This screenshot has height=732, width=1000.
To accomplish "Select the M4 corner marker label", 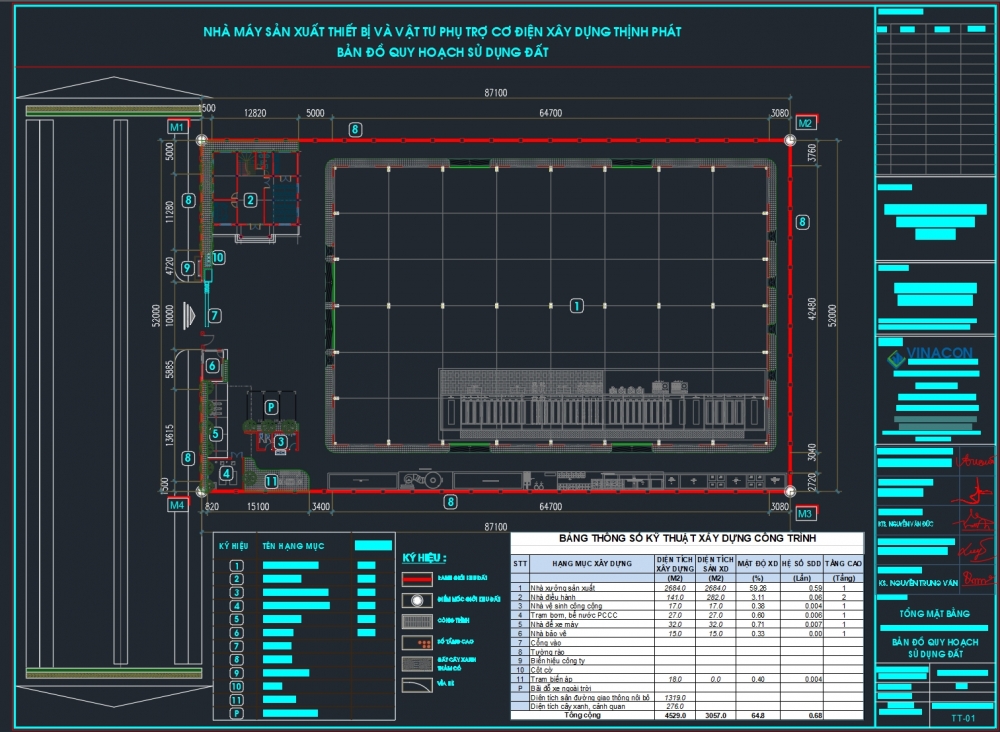I will pos(177,505).
